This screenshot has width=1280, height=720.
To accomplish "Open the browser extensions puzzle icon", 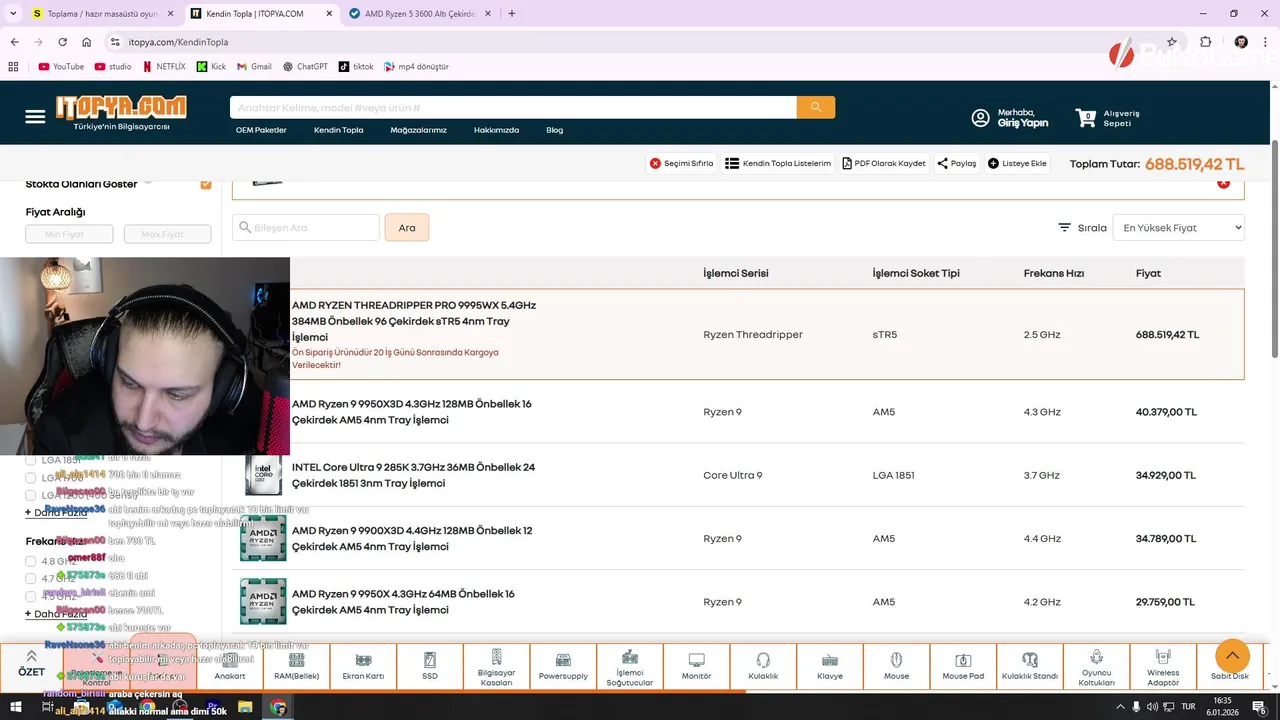I will [x=1205, y=42].
